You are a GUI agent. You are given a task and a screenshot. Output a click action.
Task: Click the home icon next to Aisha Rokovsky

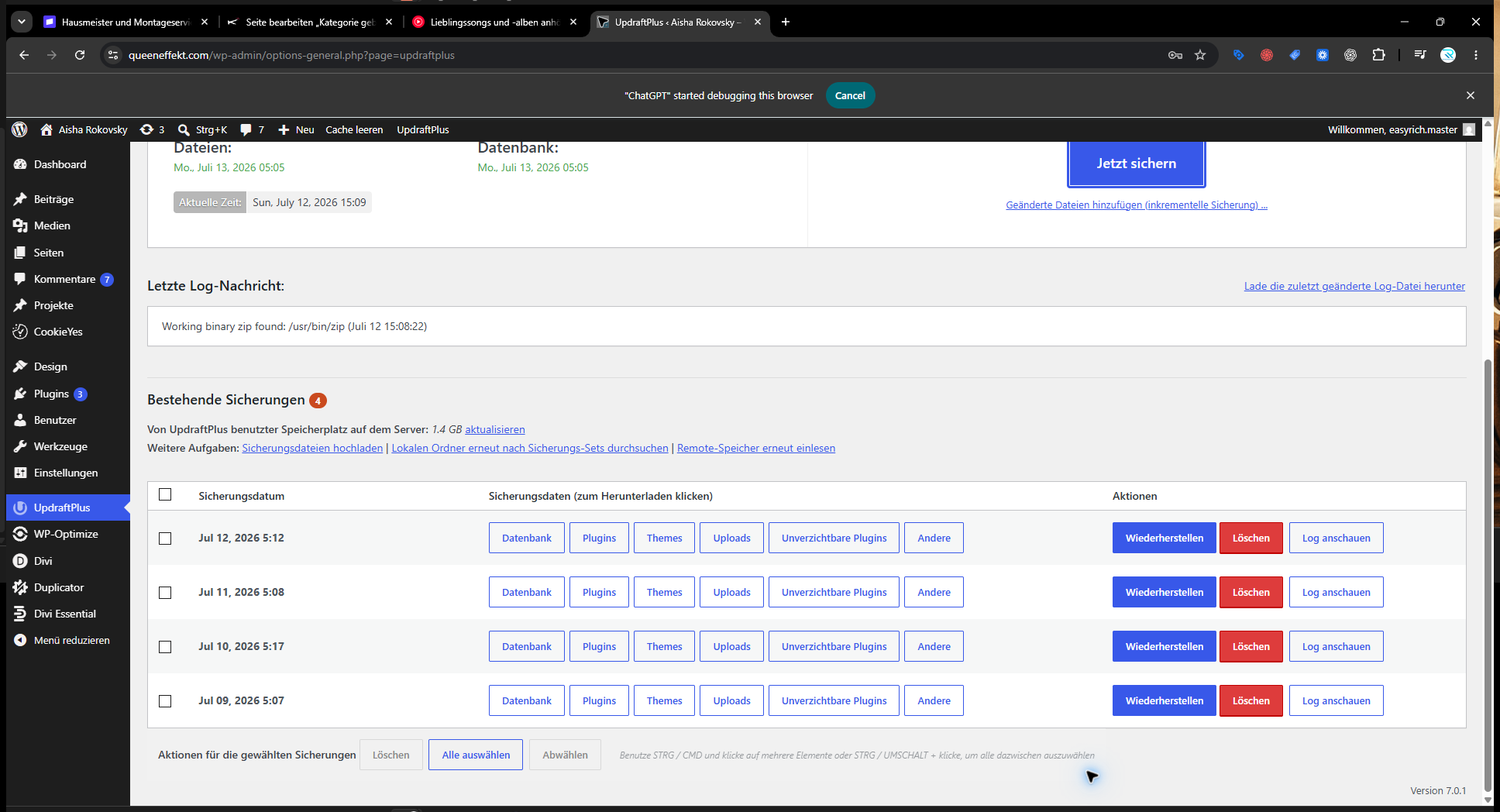click(46, 129)
